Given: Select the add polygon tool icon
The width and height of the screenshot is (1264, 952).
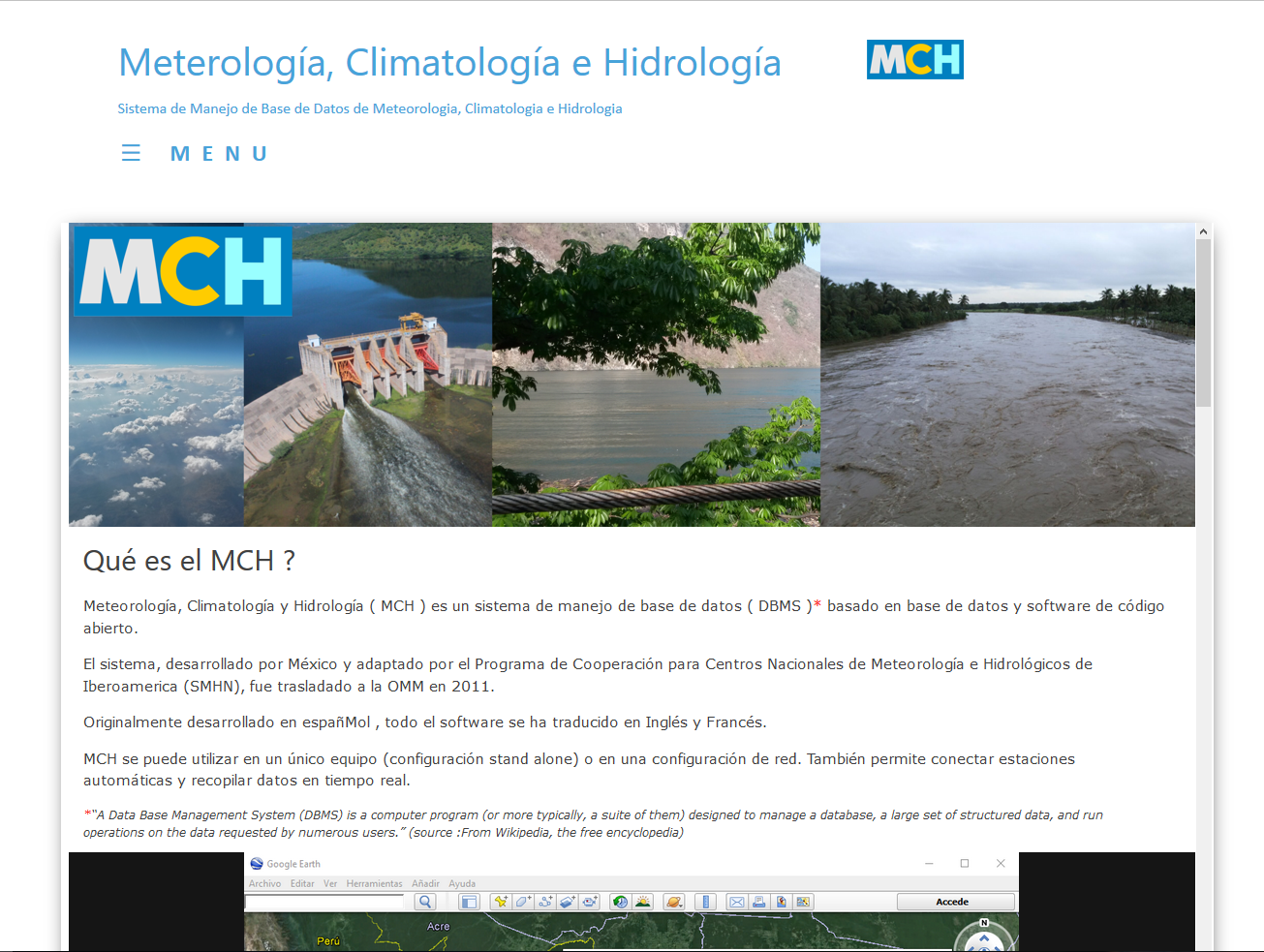Looking at the screenshot, I should coord(523,902).
